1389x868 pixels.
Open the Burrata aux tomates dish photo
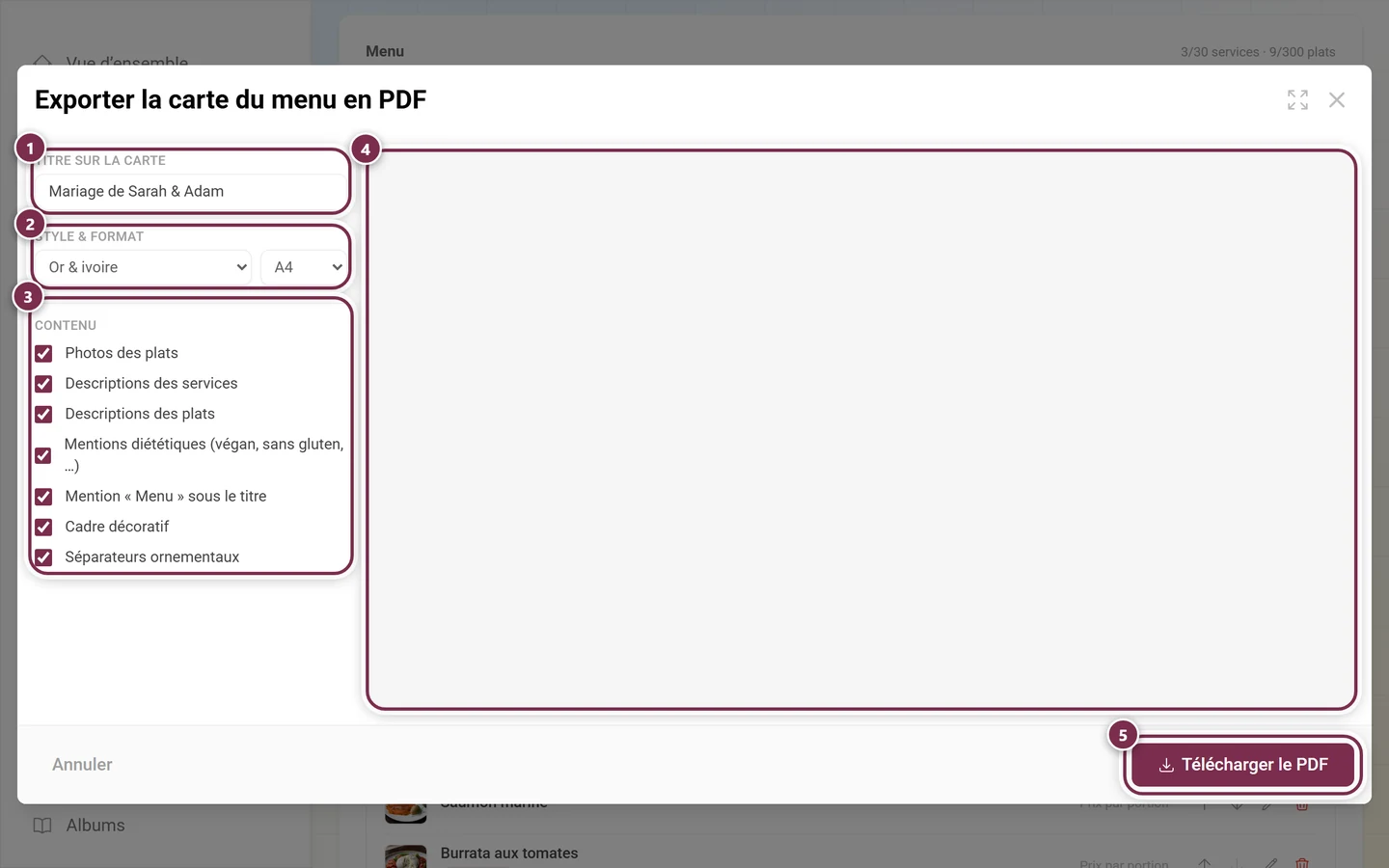tap(405, 856)
